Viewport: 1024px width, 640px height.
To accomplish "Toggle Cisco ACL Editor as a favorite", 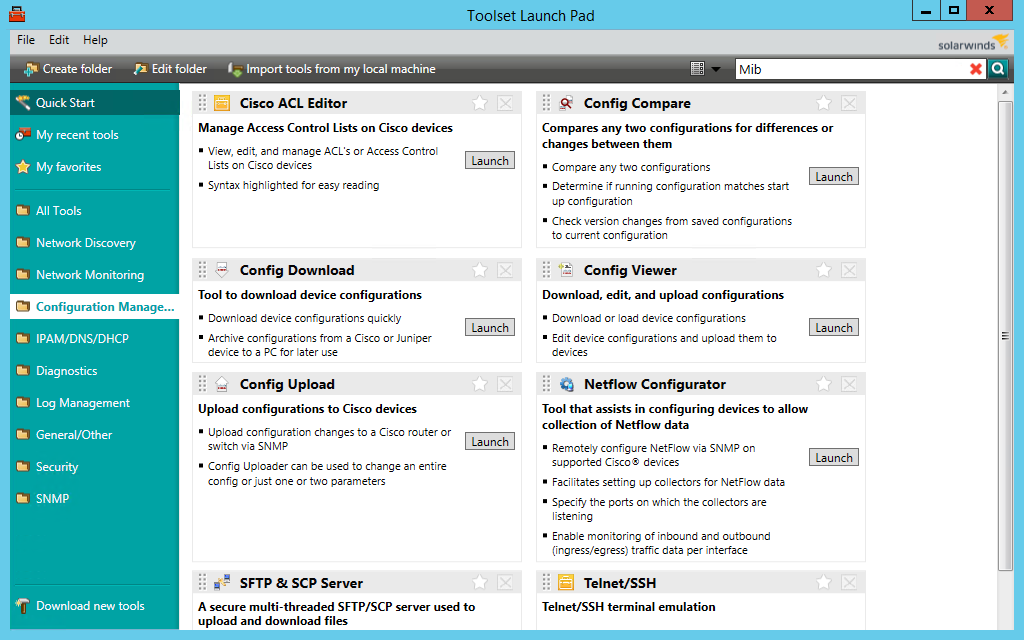I will [x=479, y=102].
